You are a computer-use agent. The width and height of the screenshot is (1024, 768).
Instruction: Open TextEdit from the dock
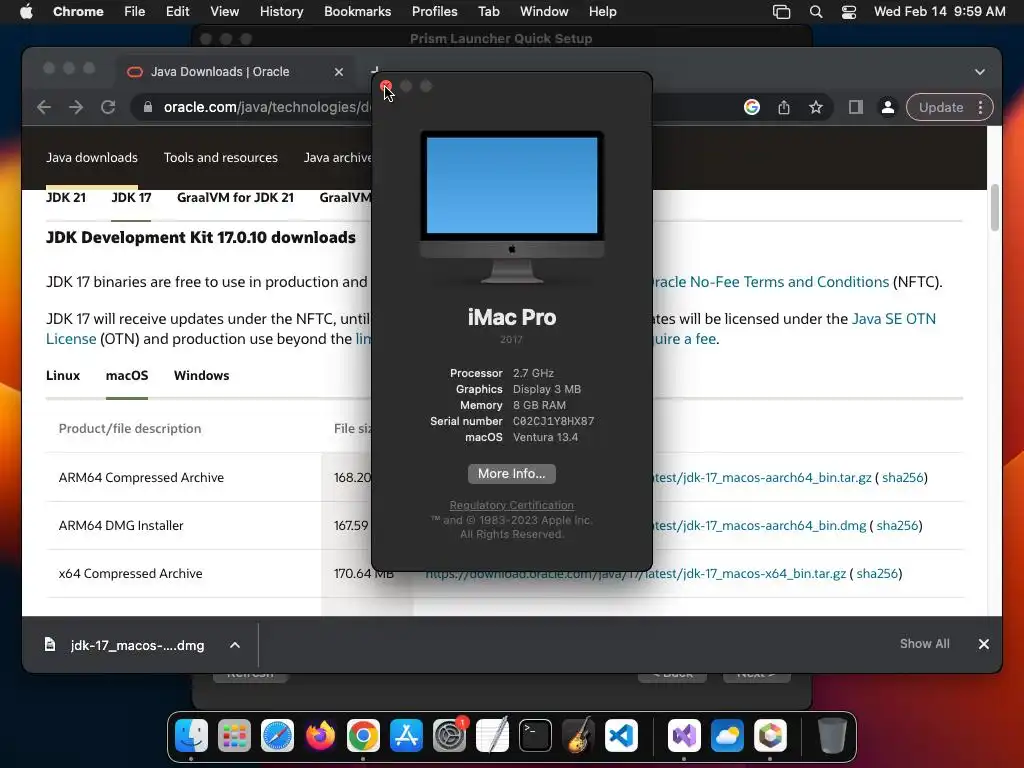pyautogui.click(x=492, y=735)
